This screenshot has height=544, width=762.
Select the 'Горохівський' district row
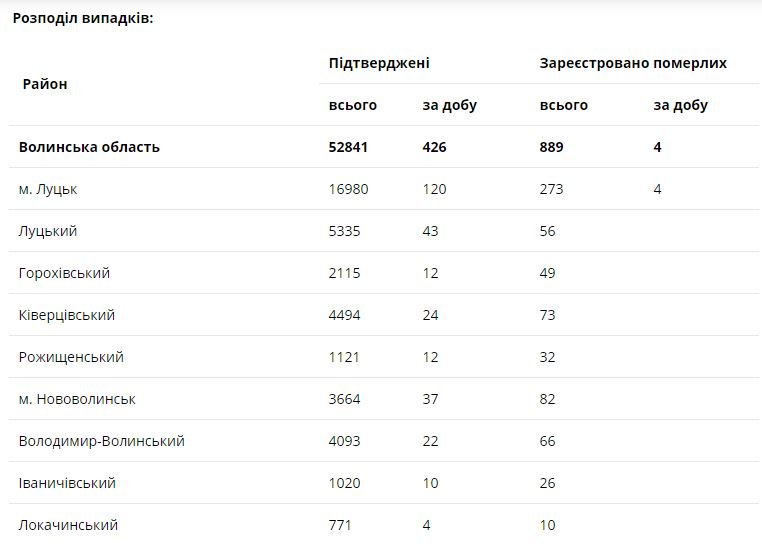[x=64, y=273]
